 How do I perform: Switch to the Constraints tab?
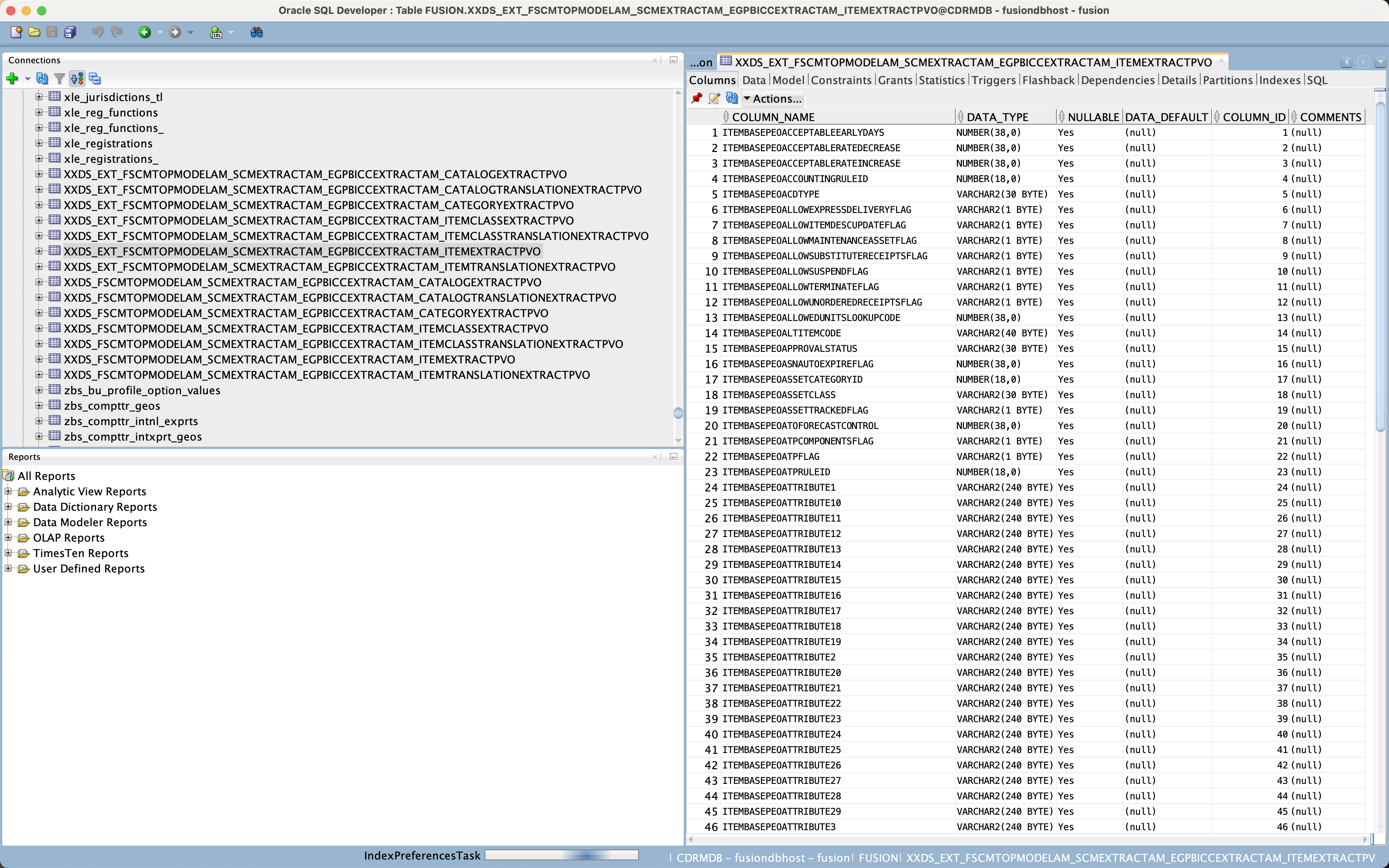(x=840, y=80)
